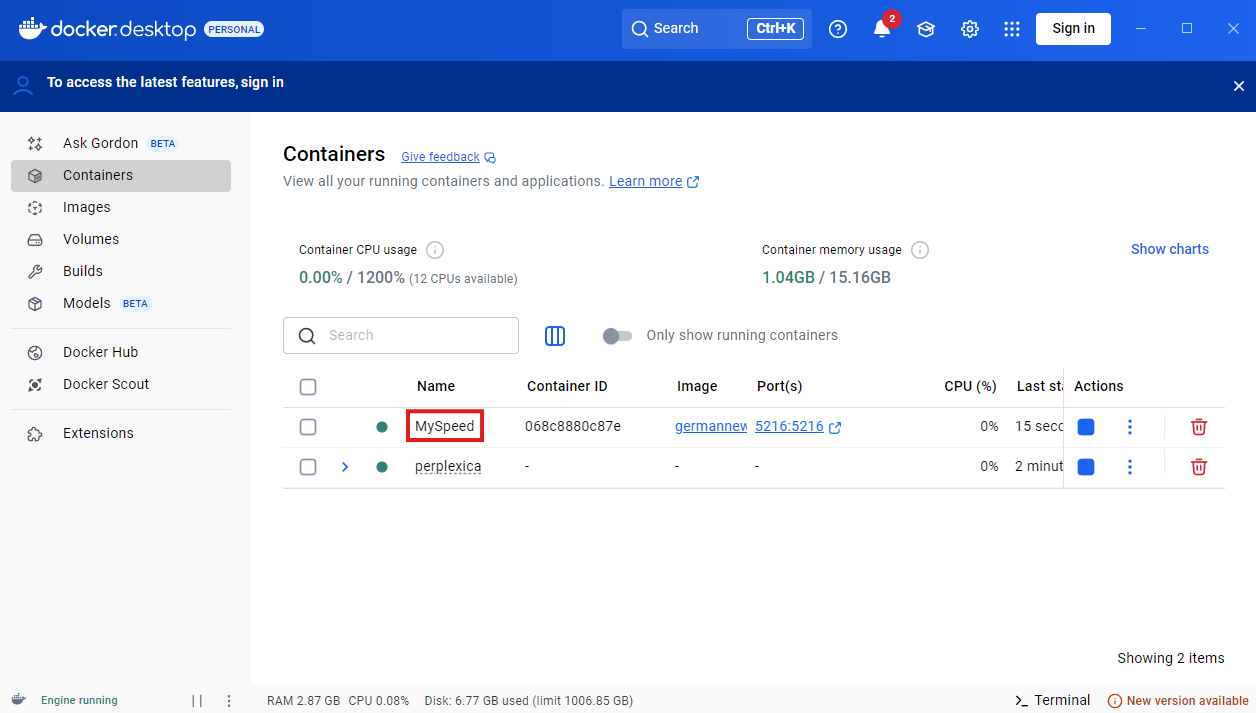Screen dimensions: 1256x713
Task: Delete the MySpeed container with trash icon
Action: pos(1199,427)
